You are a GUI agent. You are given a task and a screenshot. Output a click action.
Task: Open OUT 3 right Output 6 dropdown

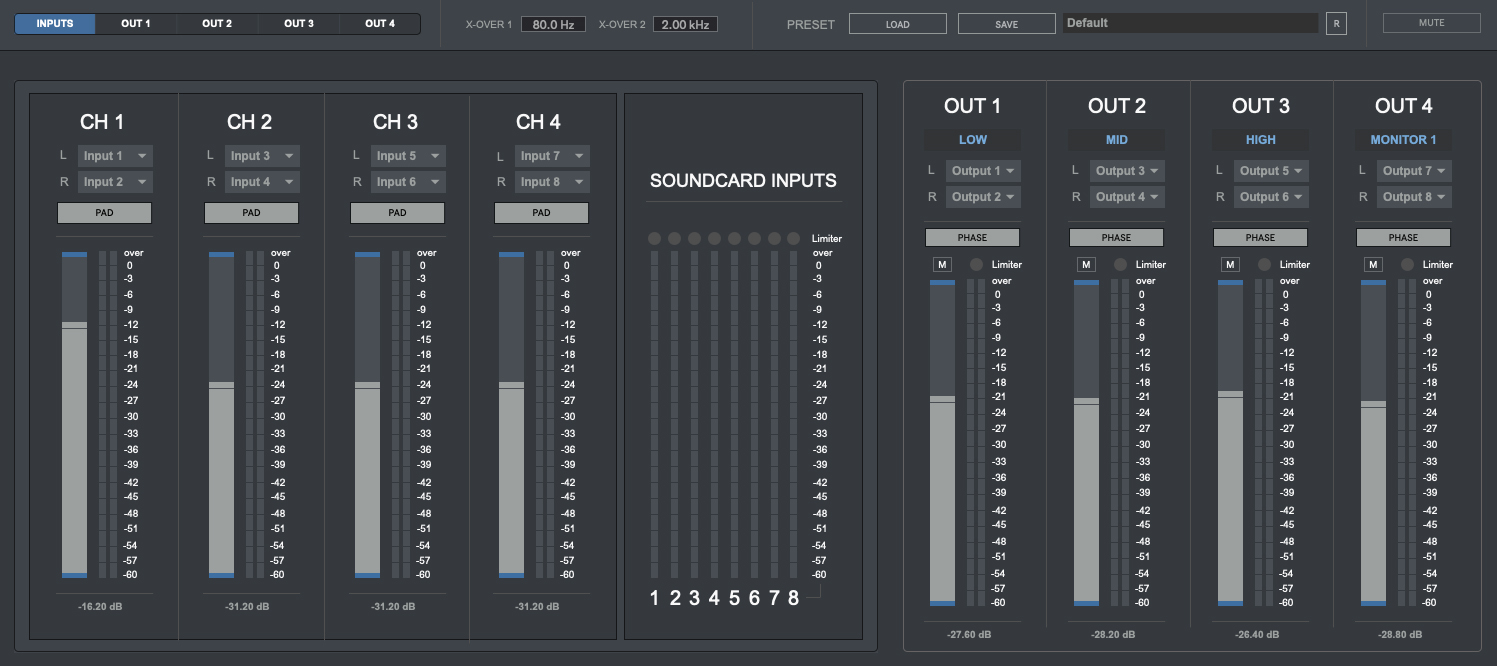coord(1271,197)
